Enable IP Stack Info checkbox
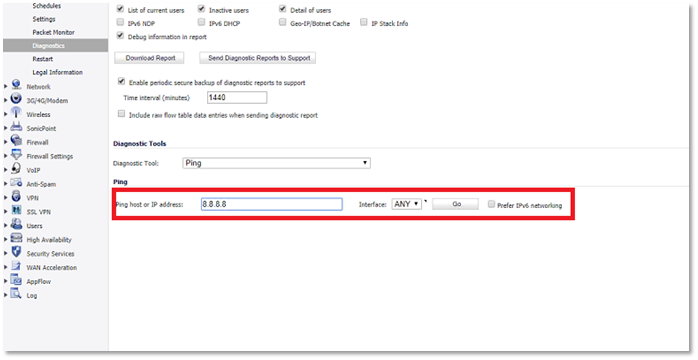Screen dimensions: 698x360 coord(364,22)
